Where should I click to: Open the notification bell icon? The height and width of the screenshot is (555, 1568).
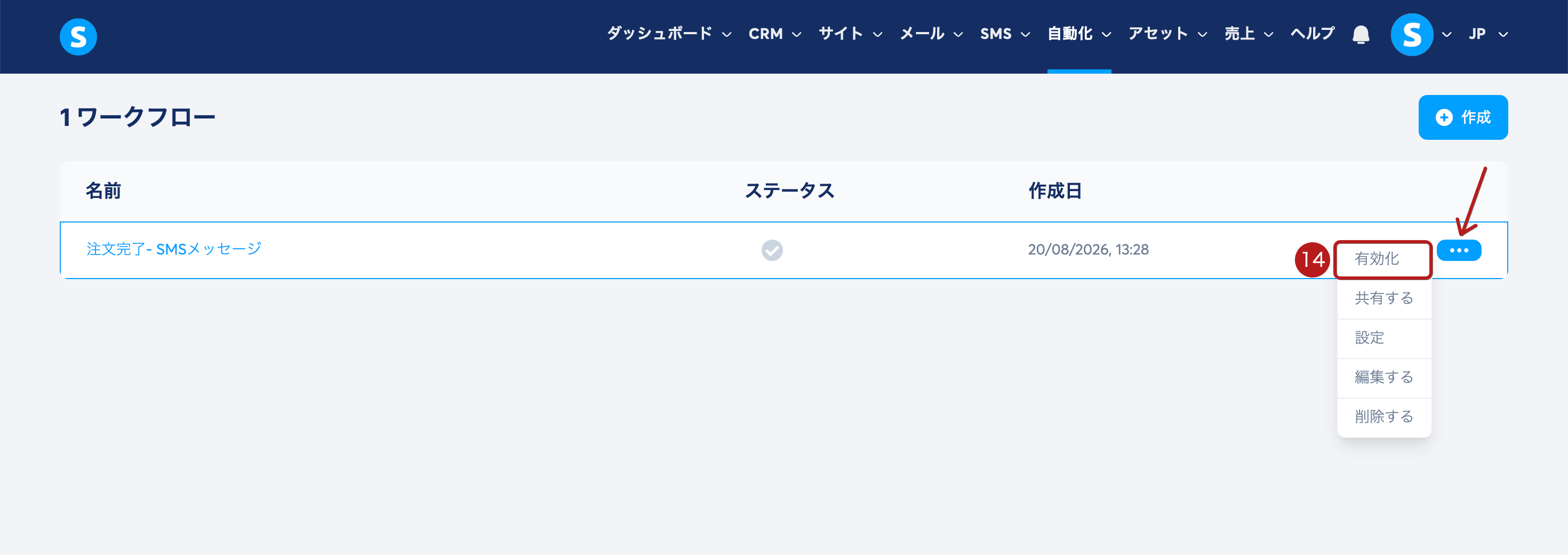click(x=1361, y=35)
